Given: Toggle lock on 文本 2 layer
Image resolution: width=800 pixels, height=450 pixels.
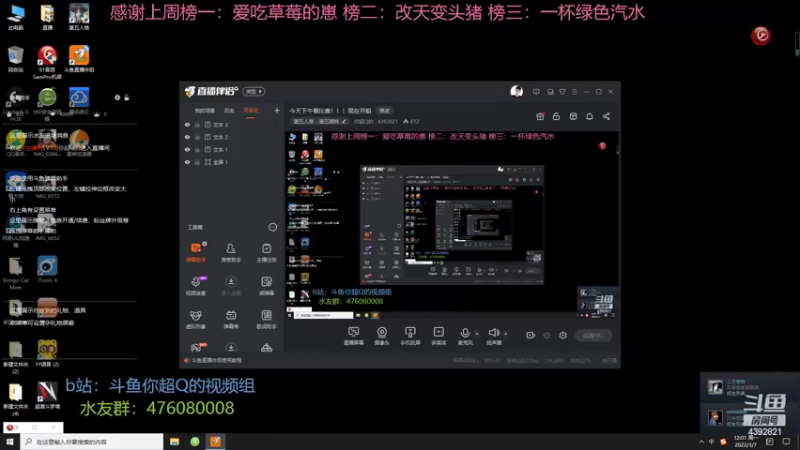Looking at the screenshot, I should 197,137.
